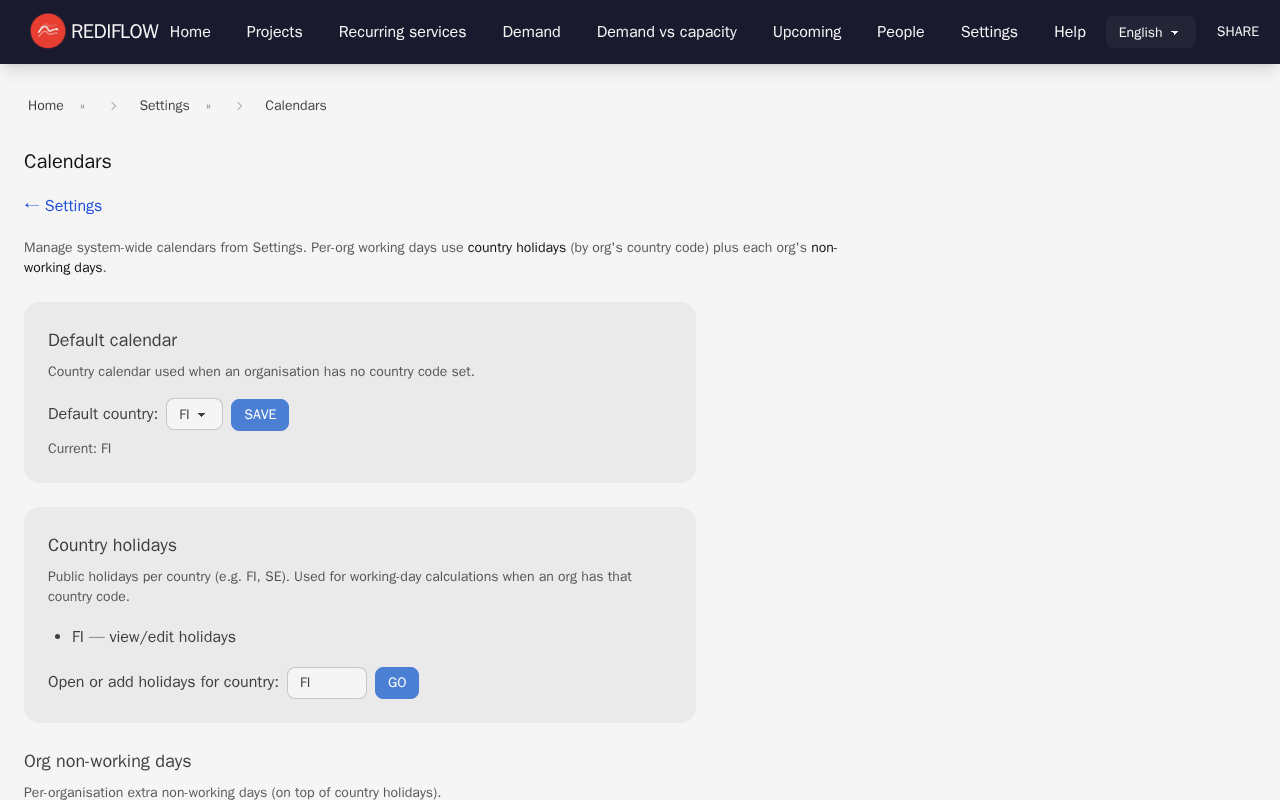Open FI view/edit holidays entry
The image size is (1280, 800).
pyautogui.click(x=155, y=637)
